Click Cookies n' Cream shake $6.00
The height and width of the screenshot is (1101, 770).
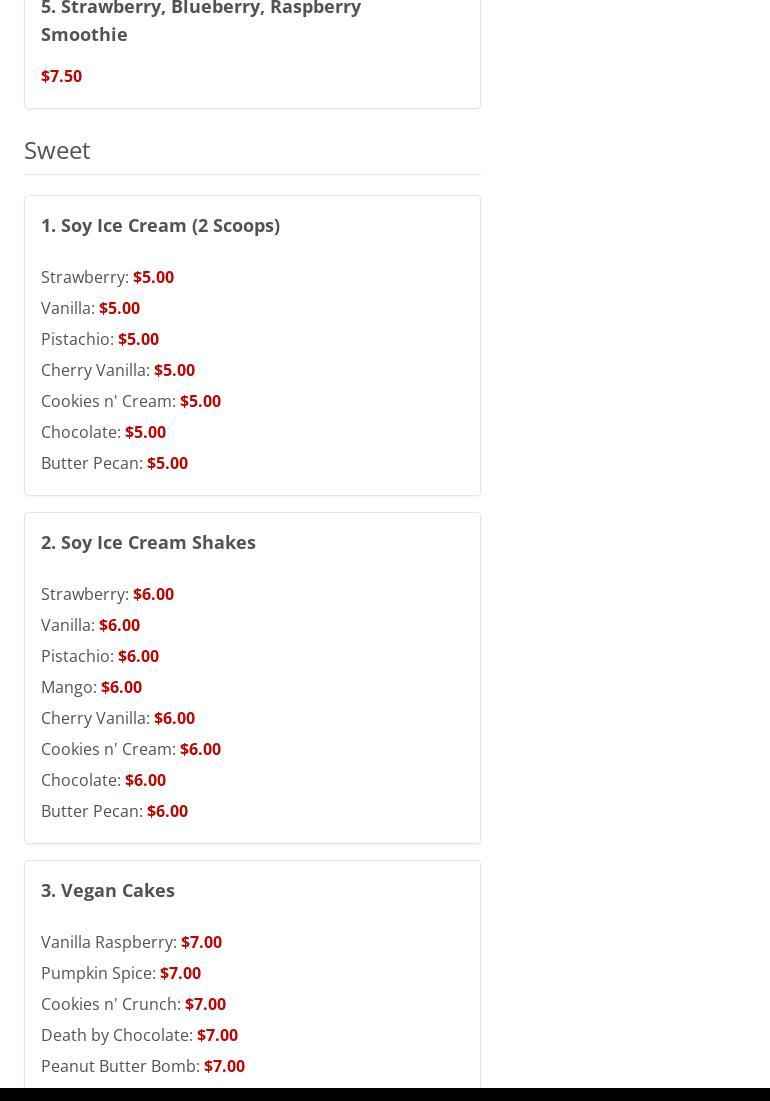130,749
